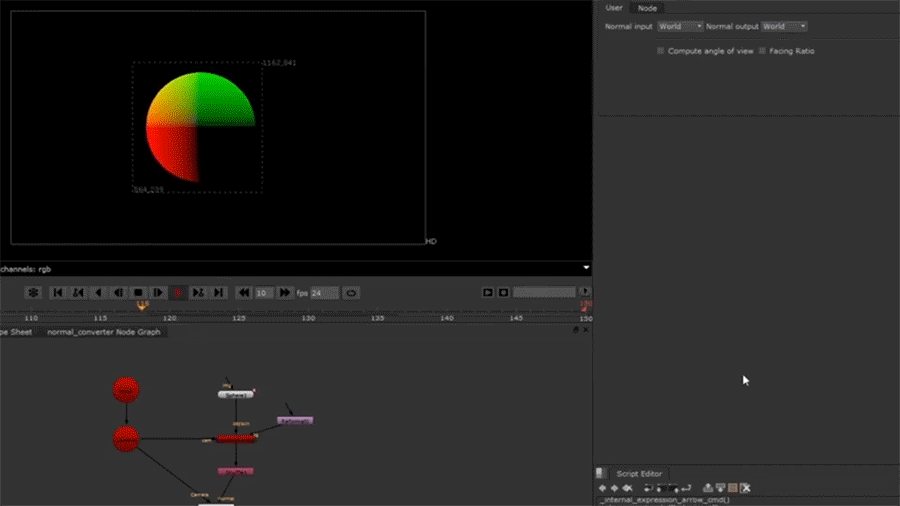The height and width of the screenshot is (506, 900).
Task: Switch to the Dope Sheet tab
Action: coord(16,332)
